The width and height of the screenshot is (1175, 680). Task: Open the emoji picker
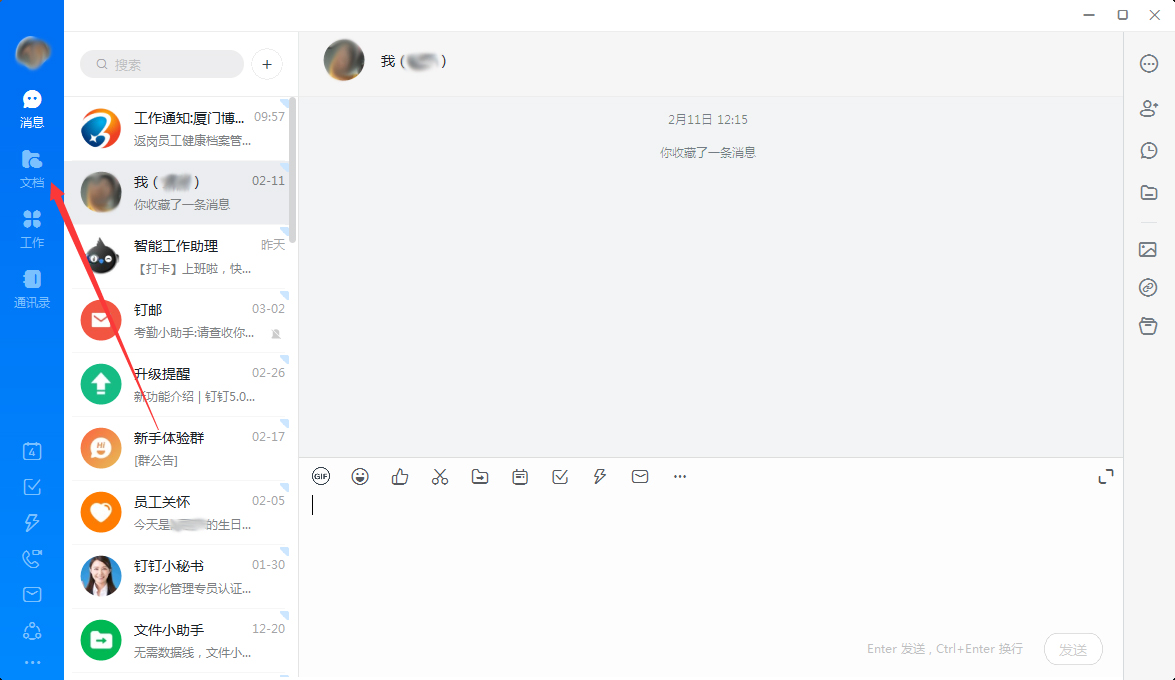pos(360,476)
